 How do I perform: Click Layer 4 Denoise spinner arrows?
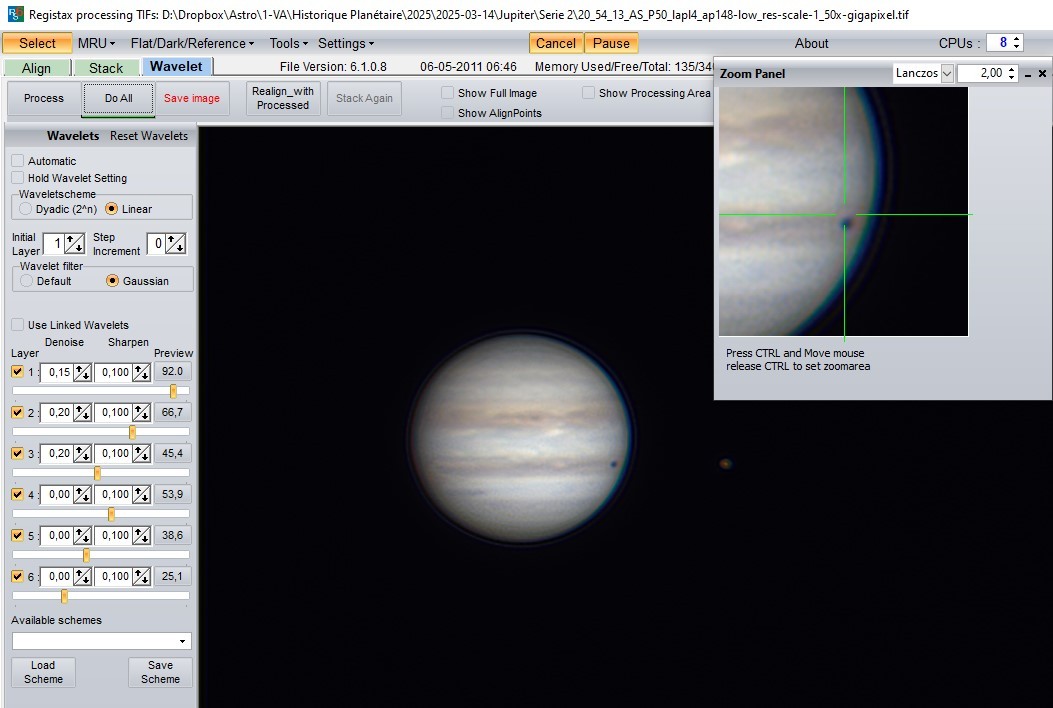point(82,494)
